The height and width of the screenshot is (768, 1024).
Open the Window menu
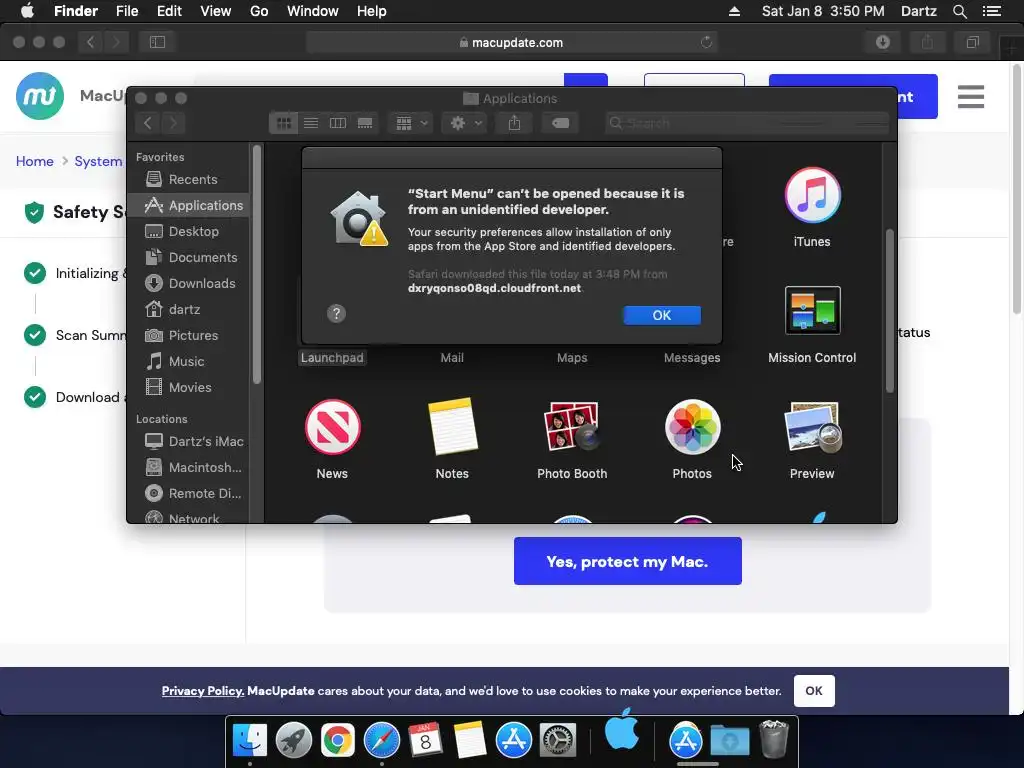click(313, 11)
